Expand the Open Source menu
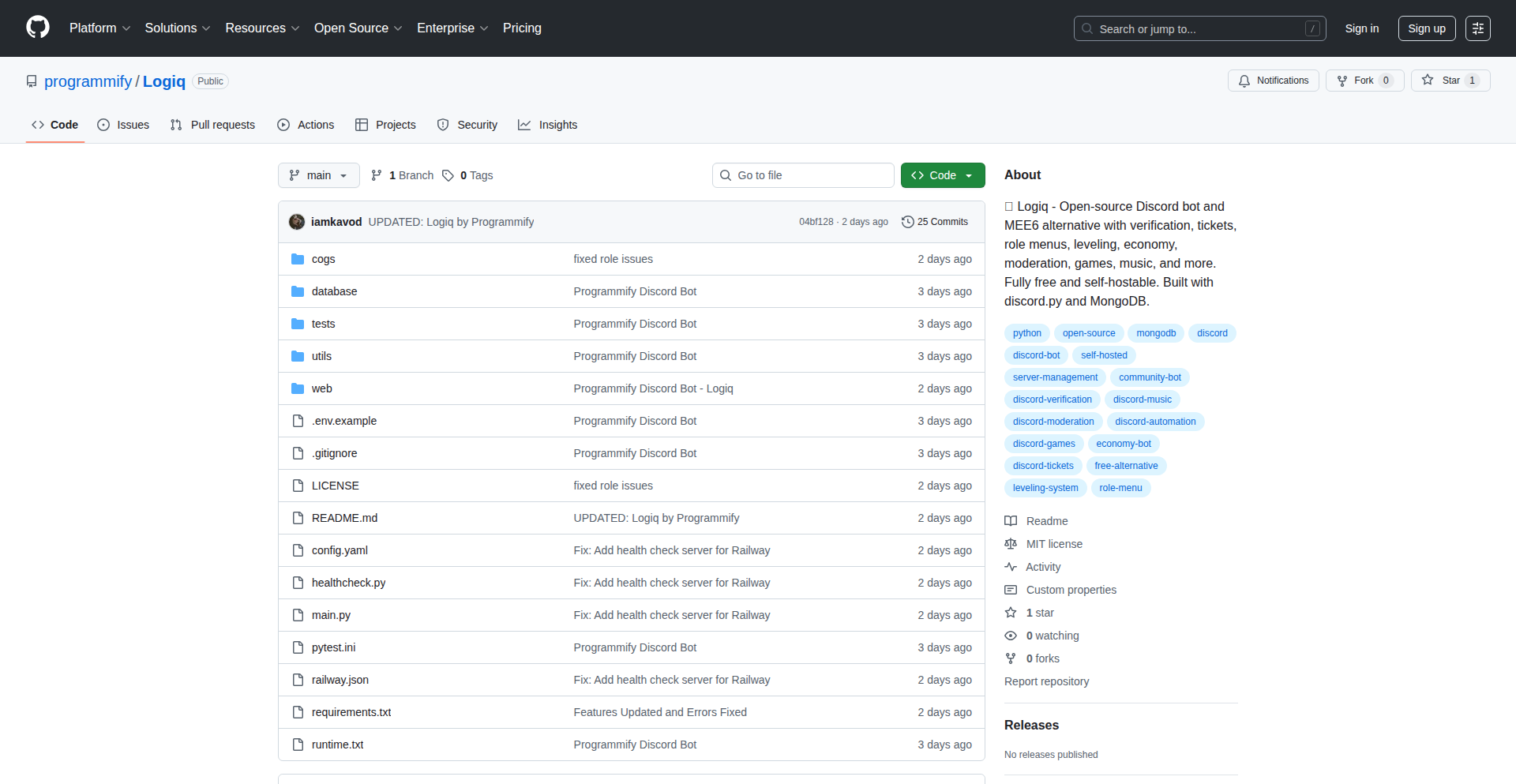Image resolution: width=1516 pixels, height=784 pixels. pos(358,28)
